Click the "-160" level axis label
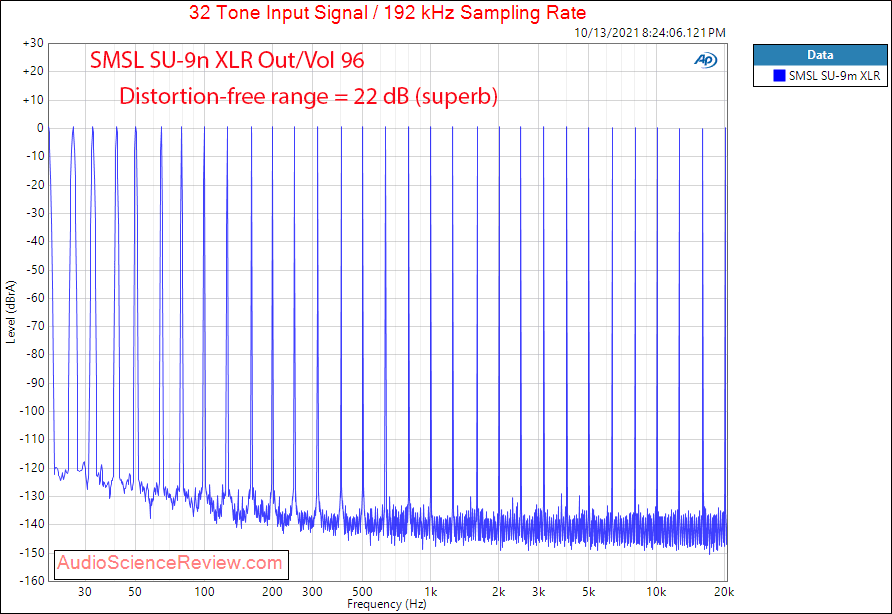Viewport: 892px width, 614px height. (32, 580)
